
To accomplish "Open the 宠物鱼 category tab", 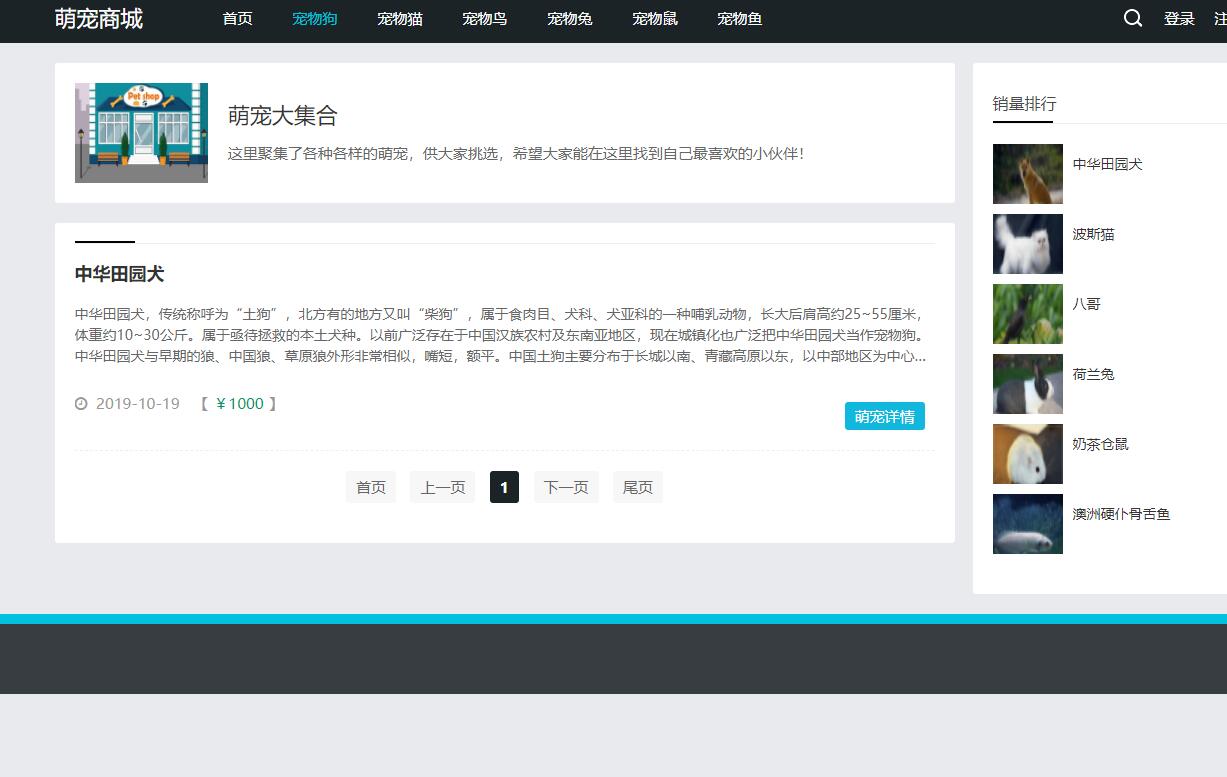I will click(740, 18).
